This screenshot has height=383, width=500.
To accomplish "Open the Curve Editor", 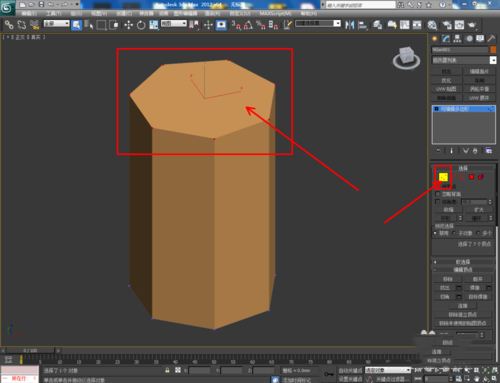I will point(404,25).
